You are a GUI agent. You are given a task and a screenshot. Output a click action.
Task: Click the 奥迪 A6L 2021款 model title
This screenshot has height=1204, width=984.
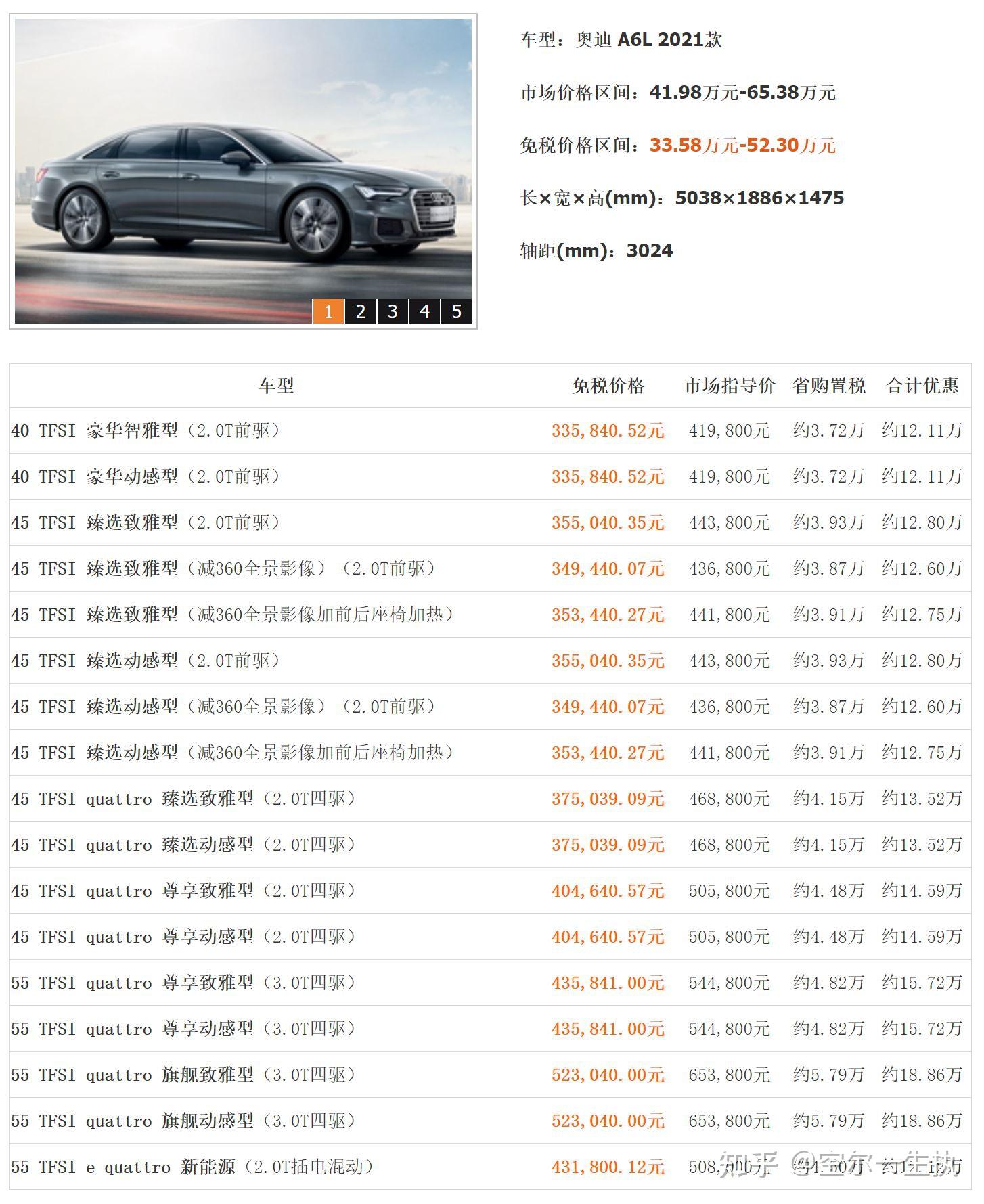[649, 40]
